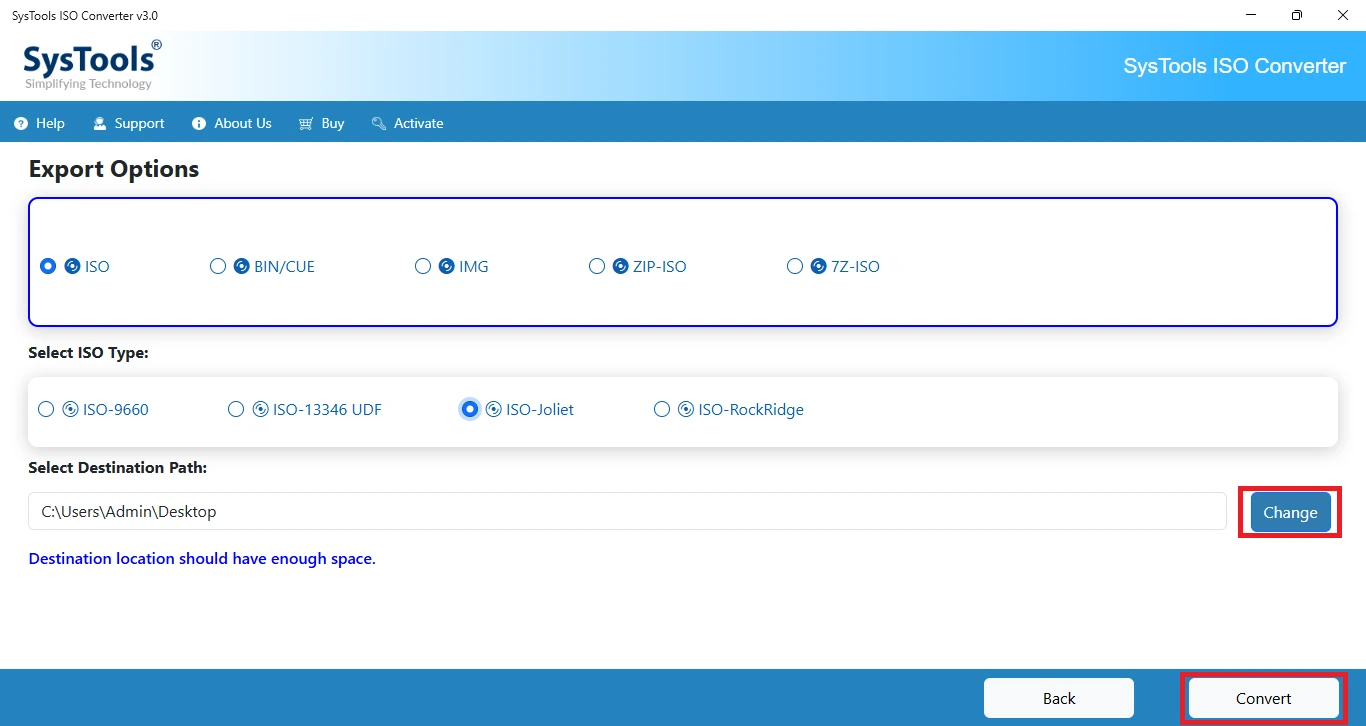The height and width of the screenshot is (726, 1366).
Task: Choose the ISO-Joliet radio button
Action: (470, 409)
